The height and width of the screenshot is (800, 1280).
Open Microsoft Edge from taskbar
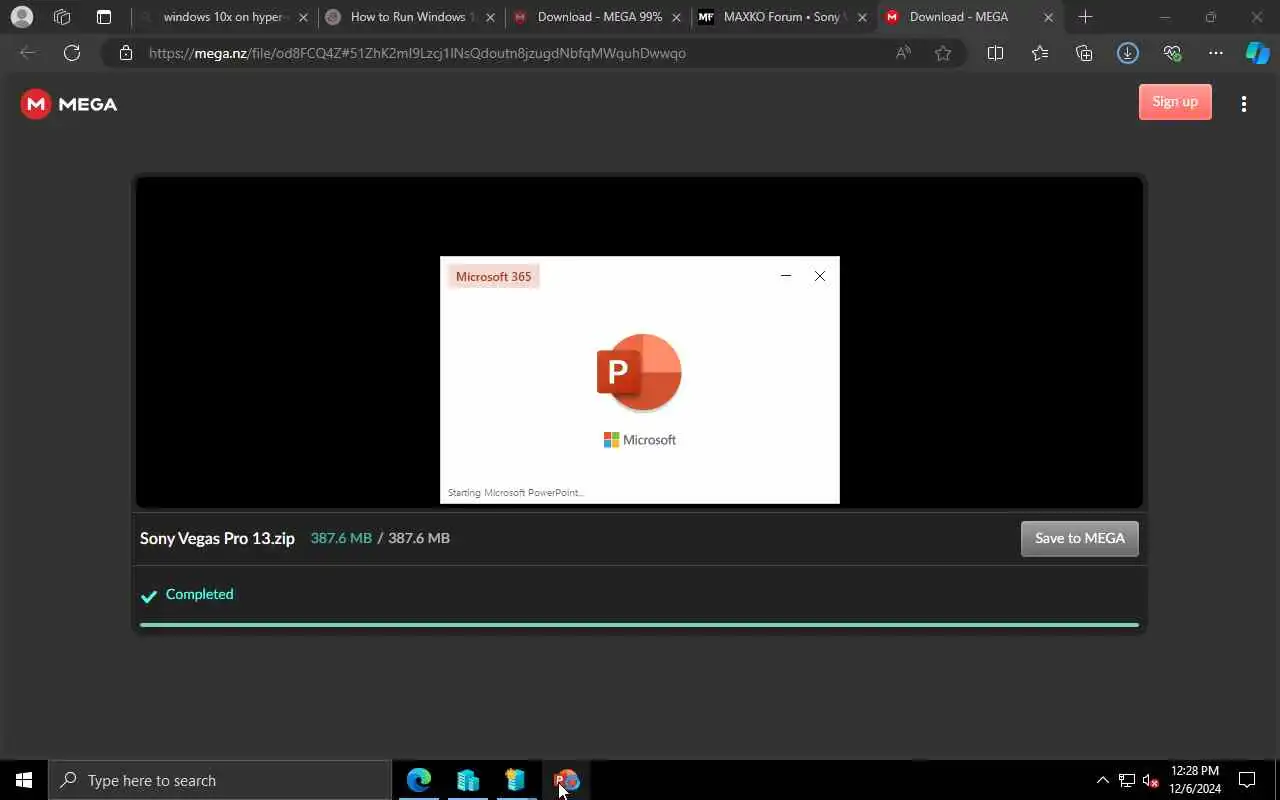419,780
